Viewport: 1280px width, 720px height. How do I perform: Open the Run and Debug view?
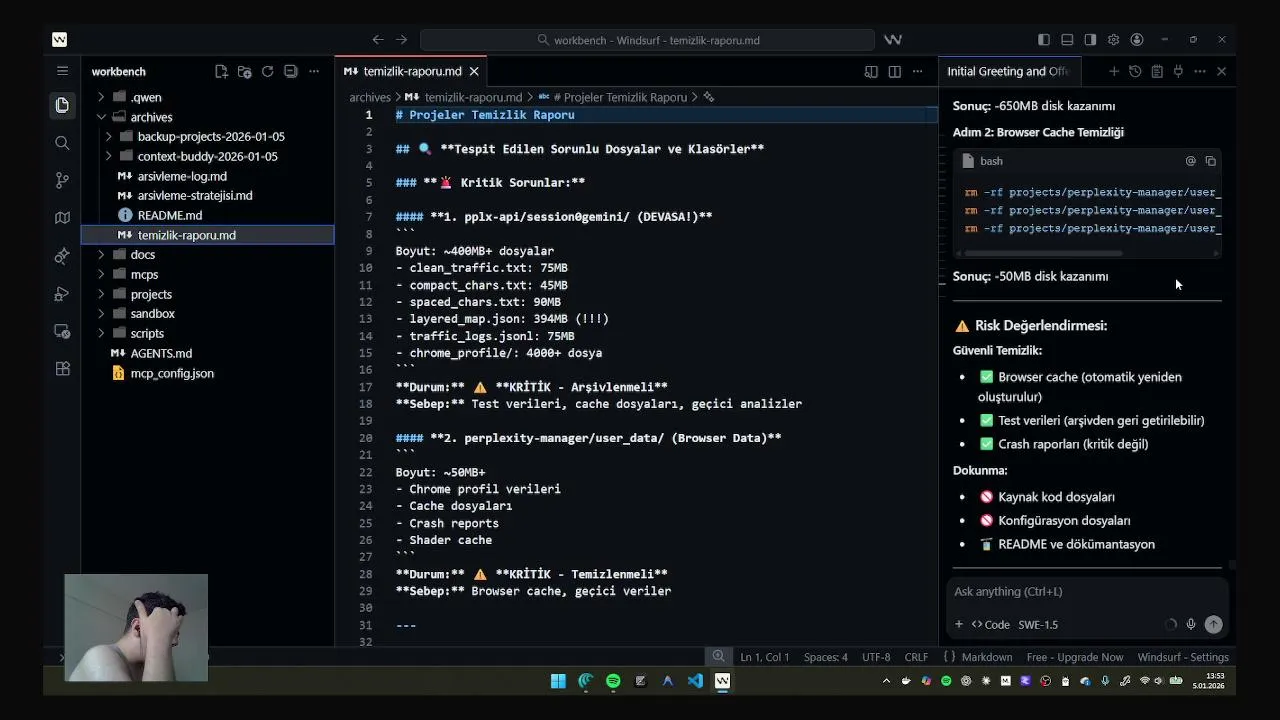pyautogui.click(x=62, y=293)
